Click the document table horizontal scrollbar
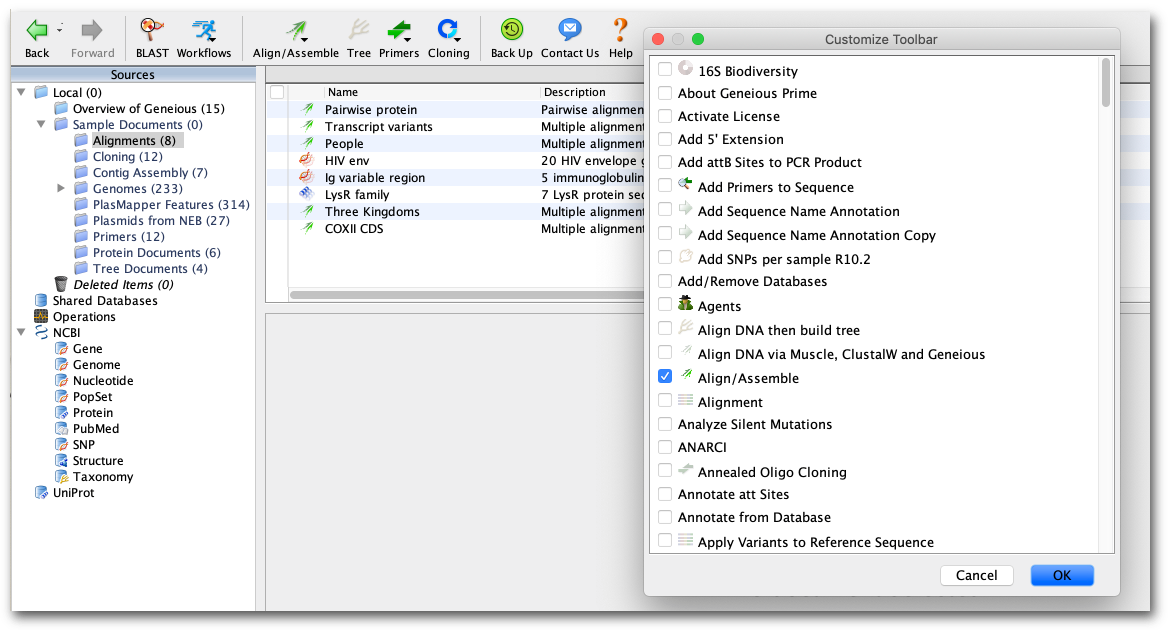Image resolution: width=1168 pixels, height=630 pixels. [x=467, y=295]
